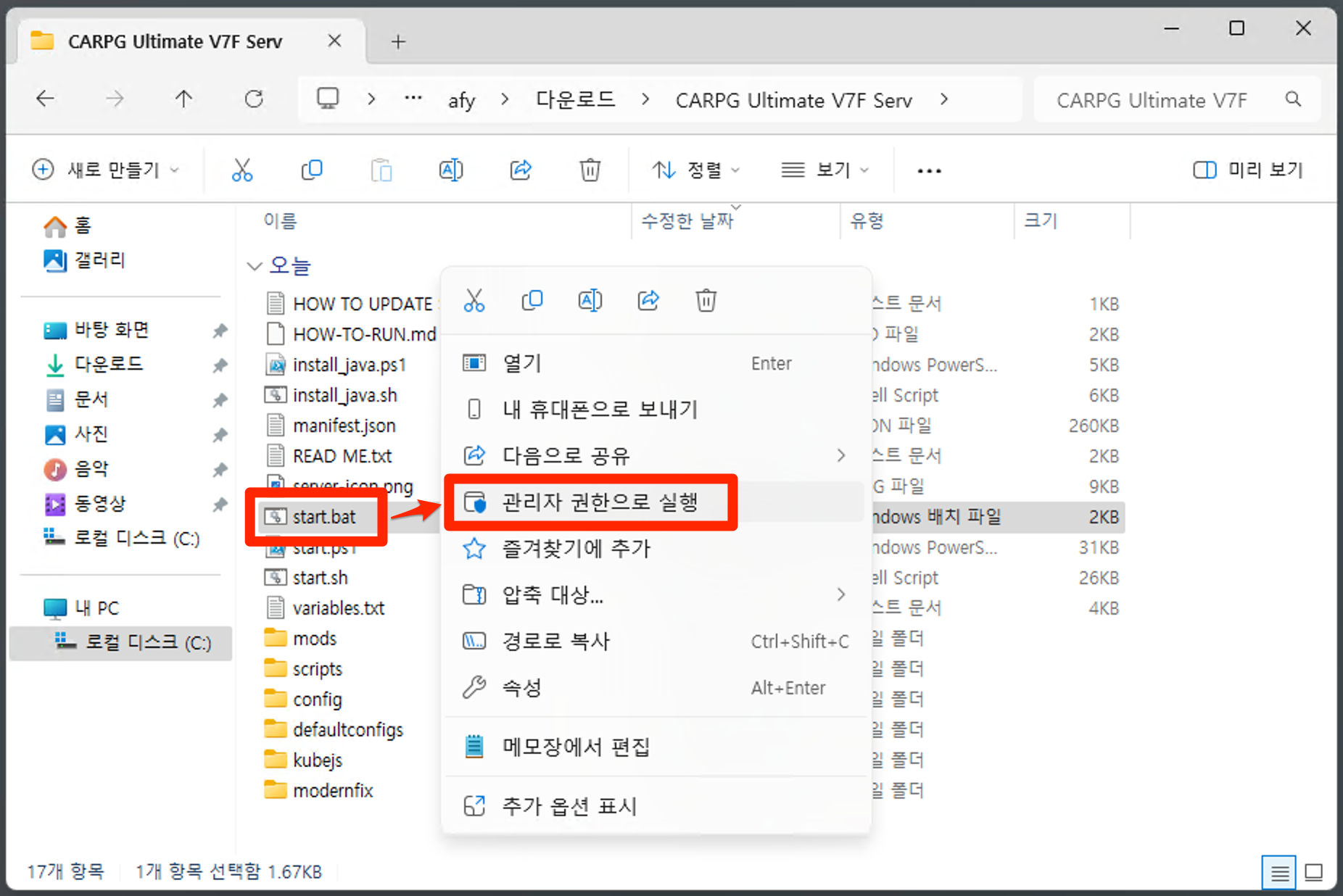Open 바탕 화면 in the navigation pane
1343x896 pixels.
(96, 330)
